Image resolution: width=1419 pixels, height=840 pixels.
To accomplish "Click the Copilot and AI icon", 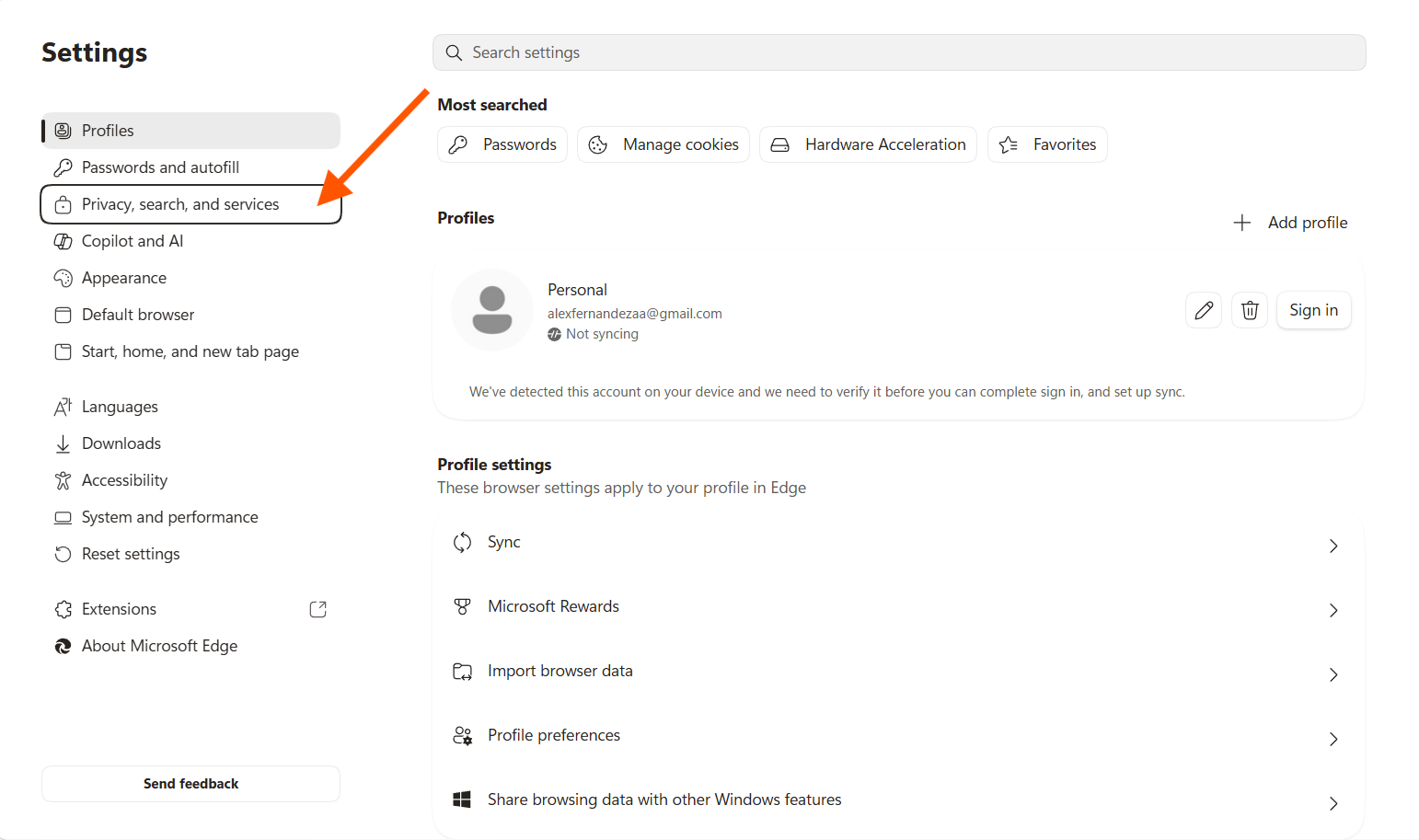I will (63, 241).
